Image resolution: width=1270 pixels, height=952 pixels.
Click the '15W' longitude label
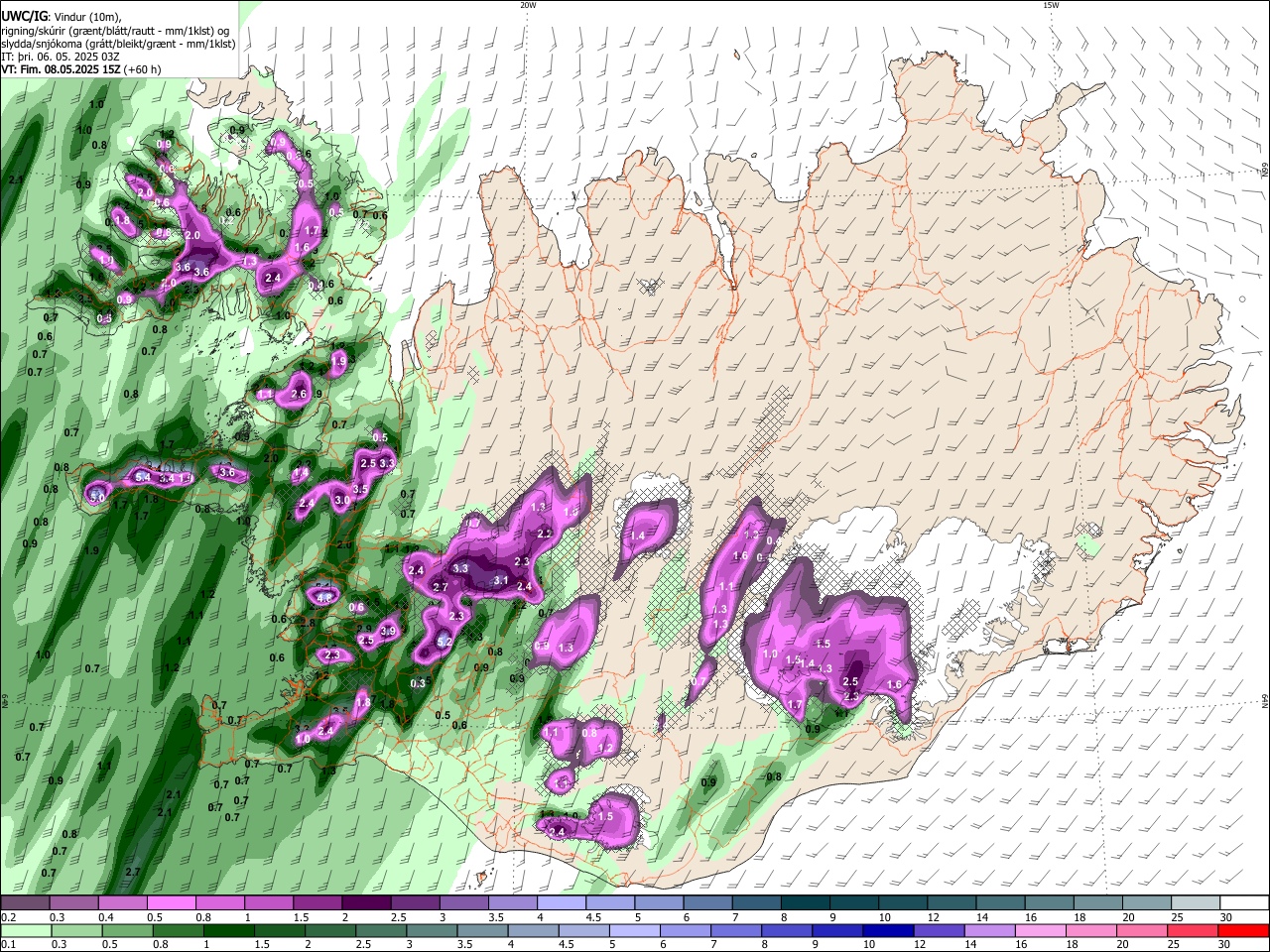1051,5
